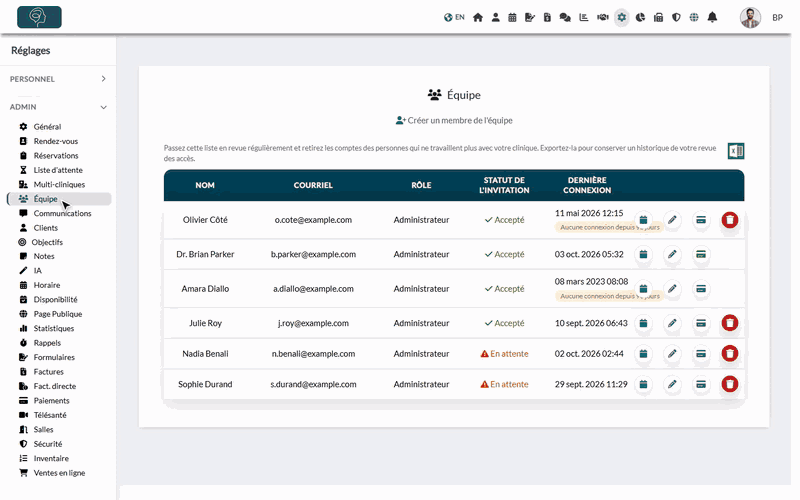The width and height of the screenshot is (800, 500).
Task: Edit Dr. Brian Parker with pencil icon
Action: click(x=672, y=254)
